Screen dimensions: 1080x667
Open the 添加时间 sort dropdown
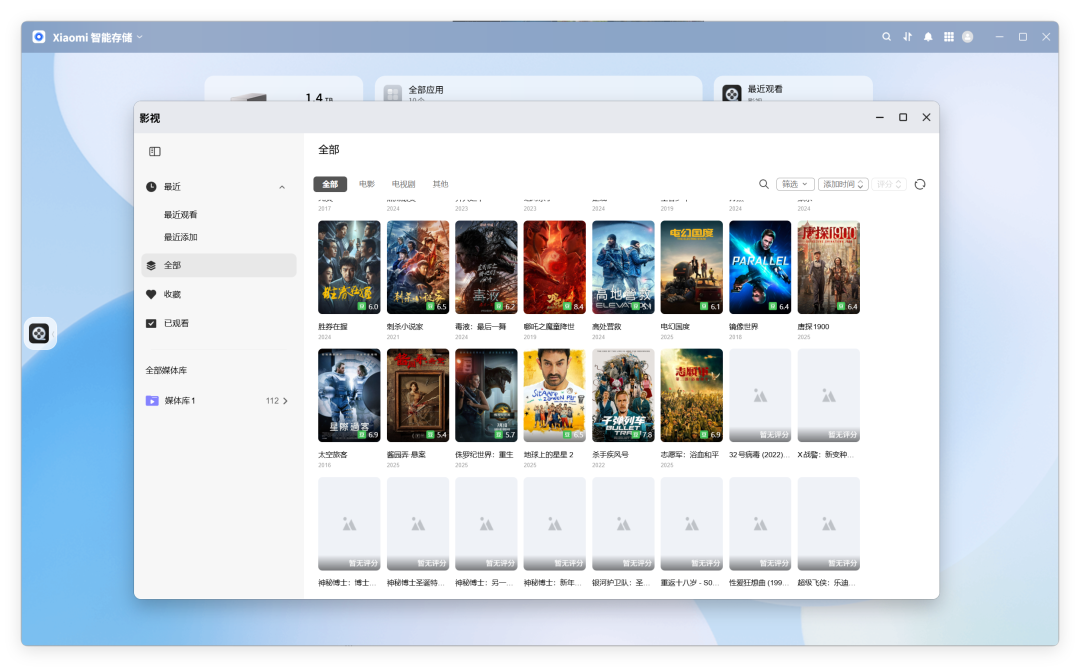coord(843,184)
